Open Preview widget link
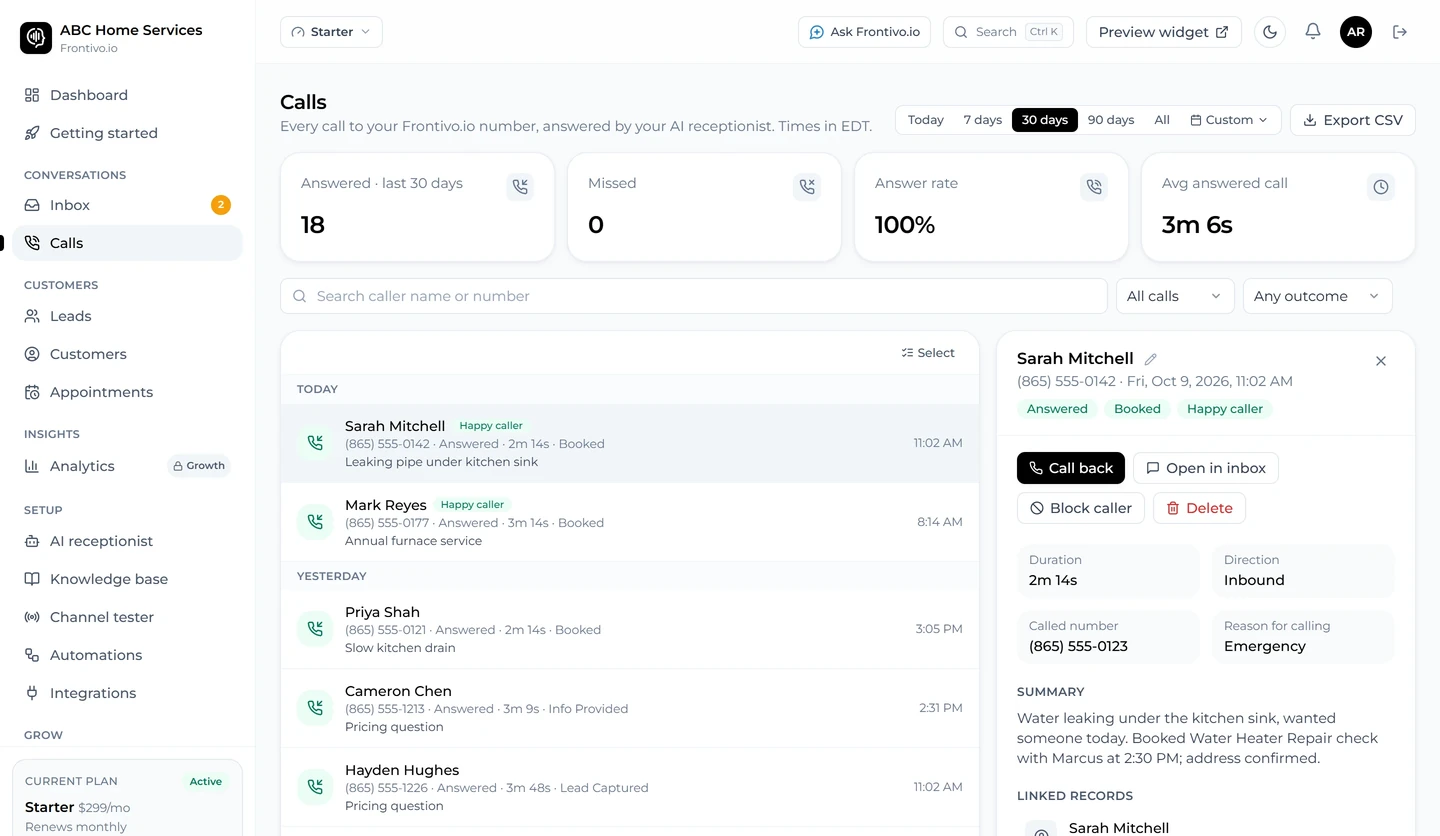1440x836 pixels. click(x=1164, y=32)
